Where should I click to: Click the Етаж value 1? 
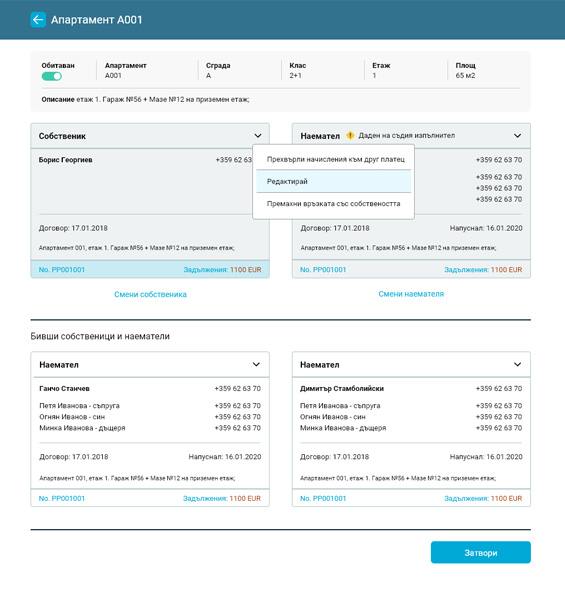coord(374,75)
